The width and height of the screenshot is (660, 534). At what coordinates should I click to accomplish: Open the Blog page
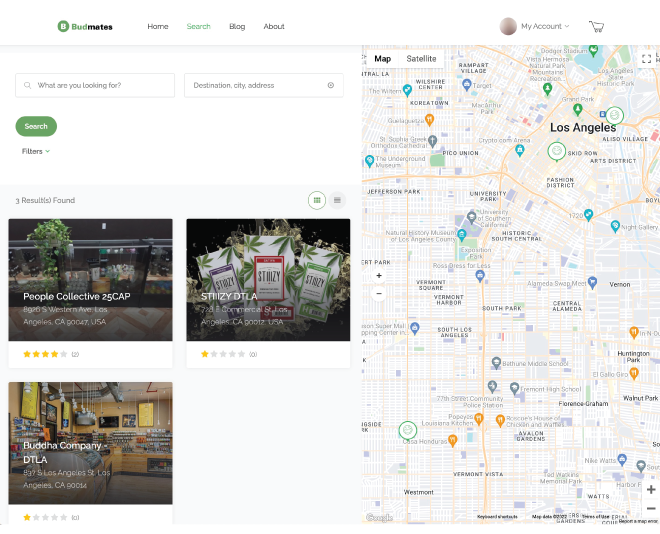pyautogui.click(x=237, y=27)
